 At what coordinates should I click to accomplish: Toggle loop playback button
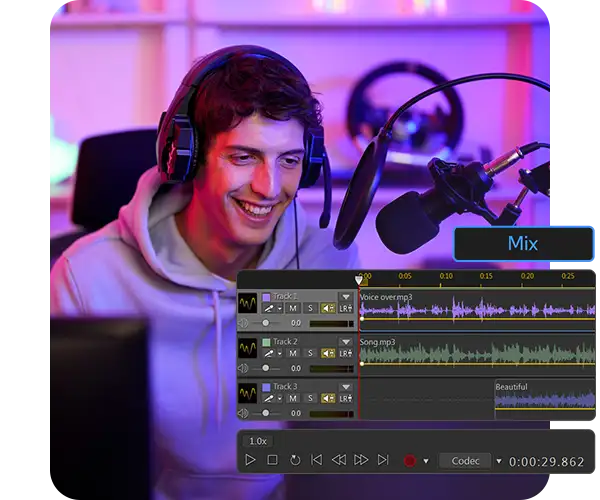point(295,460)
